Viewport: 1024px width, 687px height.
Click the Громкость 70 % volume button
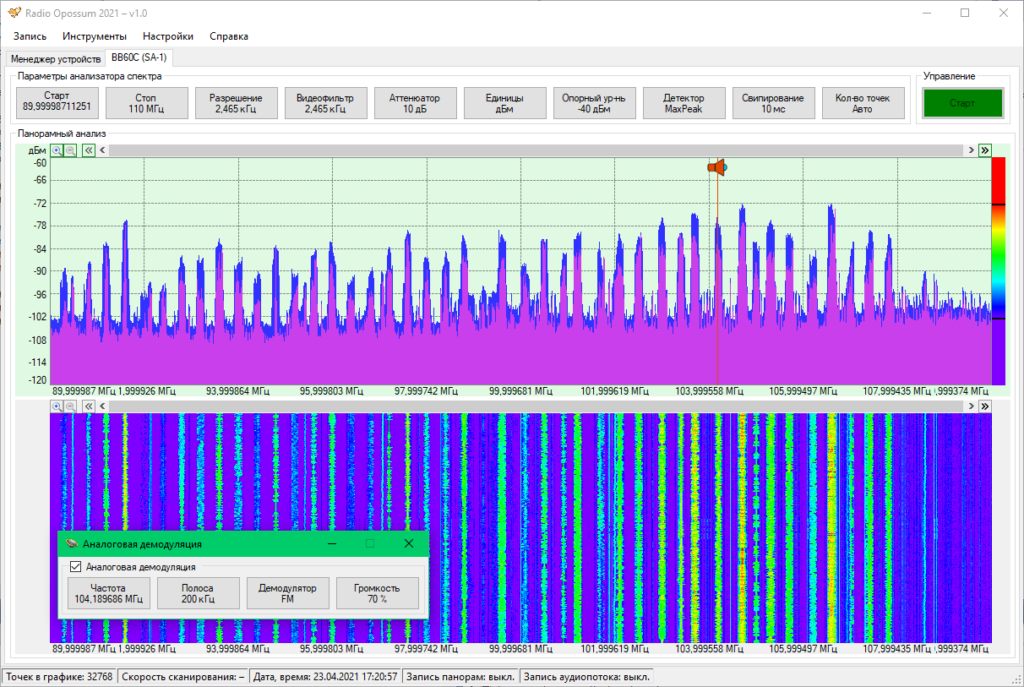point(376,593)
